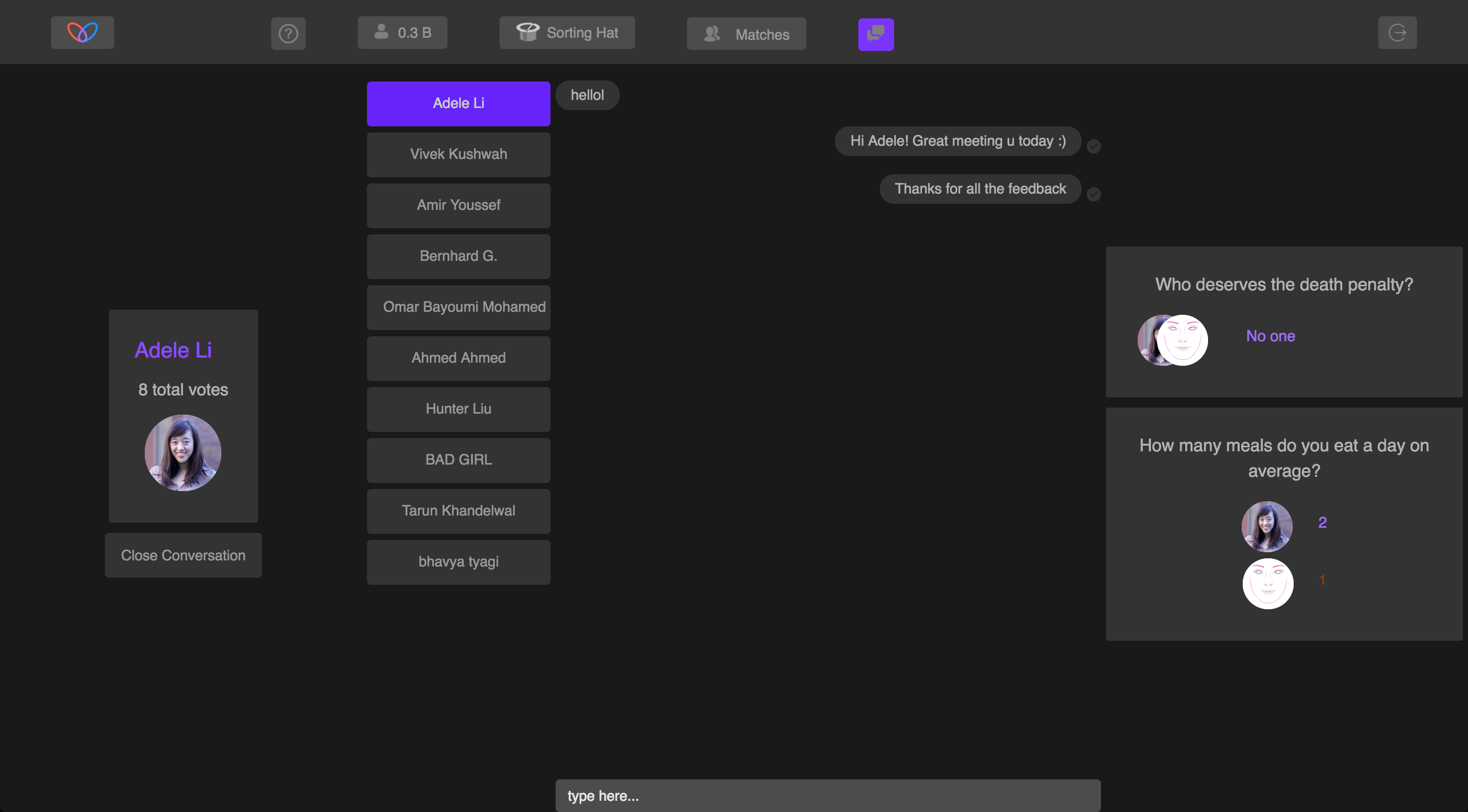Click Adele's avatar in the meals question card
This screenshot has width=1468, height=812.
coord(1266,526)
